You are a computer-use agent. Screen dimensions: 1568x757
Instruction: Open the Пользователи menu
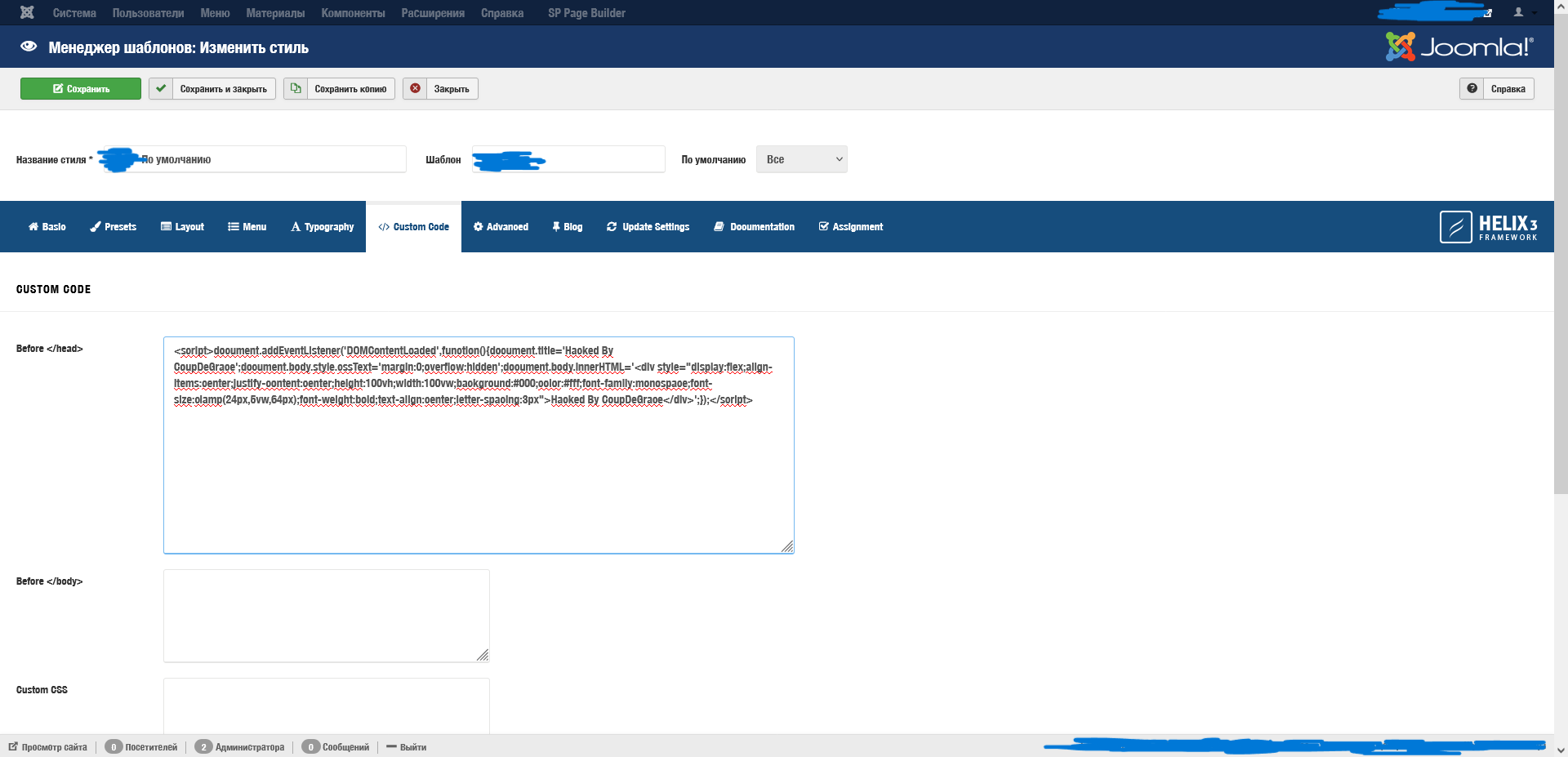[x=148, y=13]
